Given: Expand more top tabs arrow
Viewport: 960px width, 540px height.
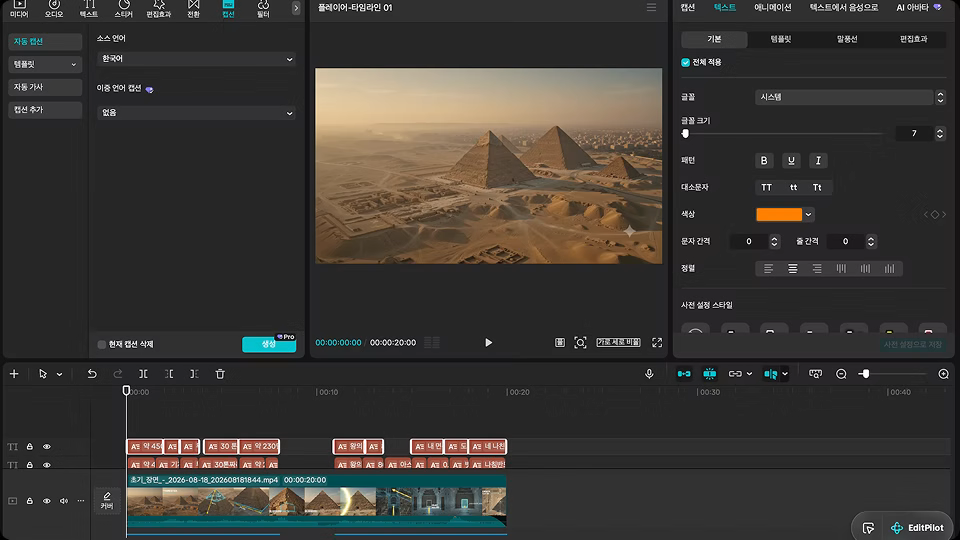Looking at the screenshot, I should (296, 8).
